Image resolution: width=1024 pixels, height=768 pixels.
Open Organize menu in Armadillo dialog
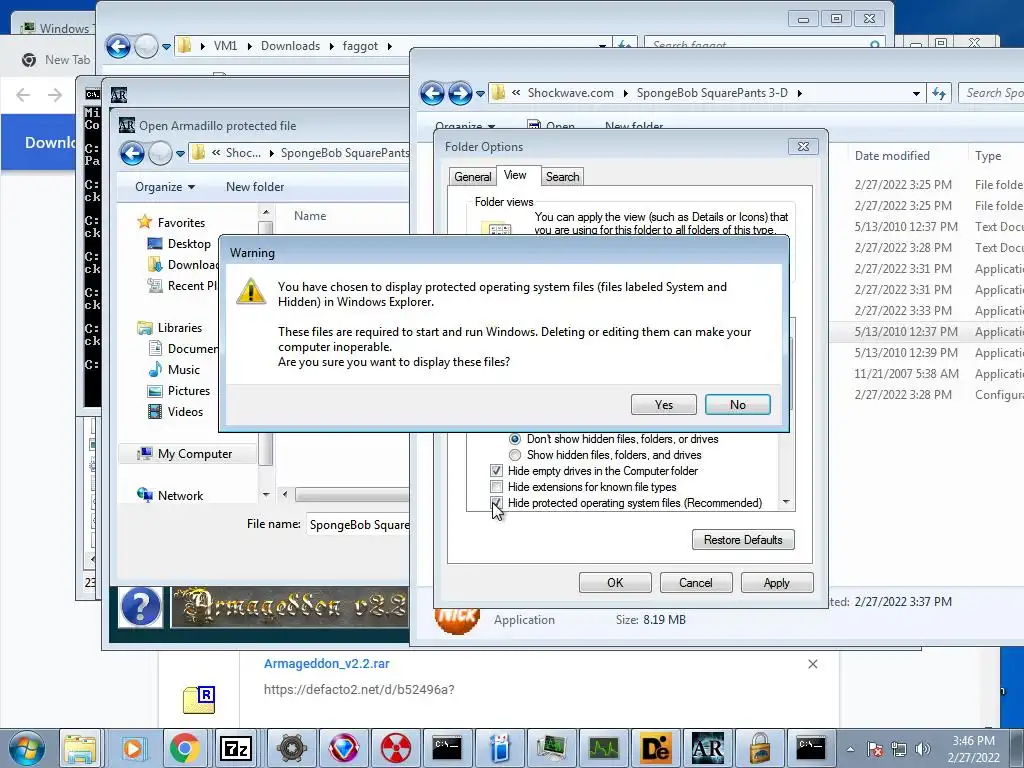point(165,187)
